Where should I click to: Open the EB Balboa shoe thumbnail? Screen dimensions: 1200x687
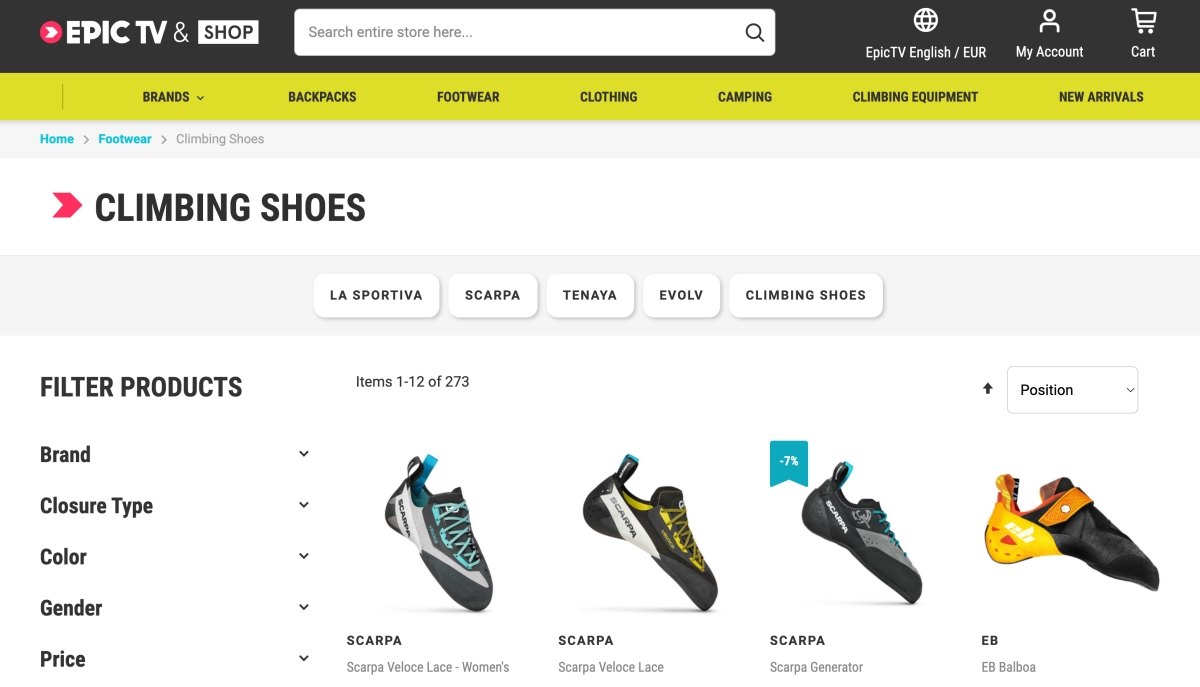1072,530
